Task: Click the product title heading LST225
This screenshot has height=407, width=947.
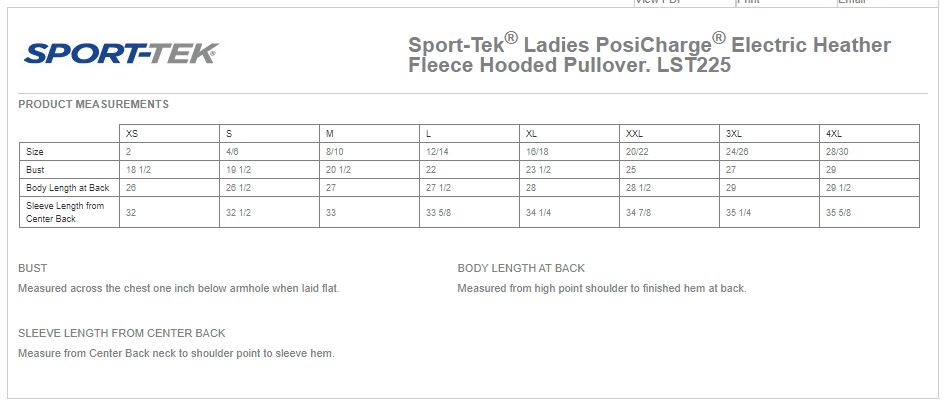Action: point(649,55)
